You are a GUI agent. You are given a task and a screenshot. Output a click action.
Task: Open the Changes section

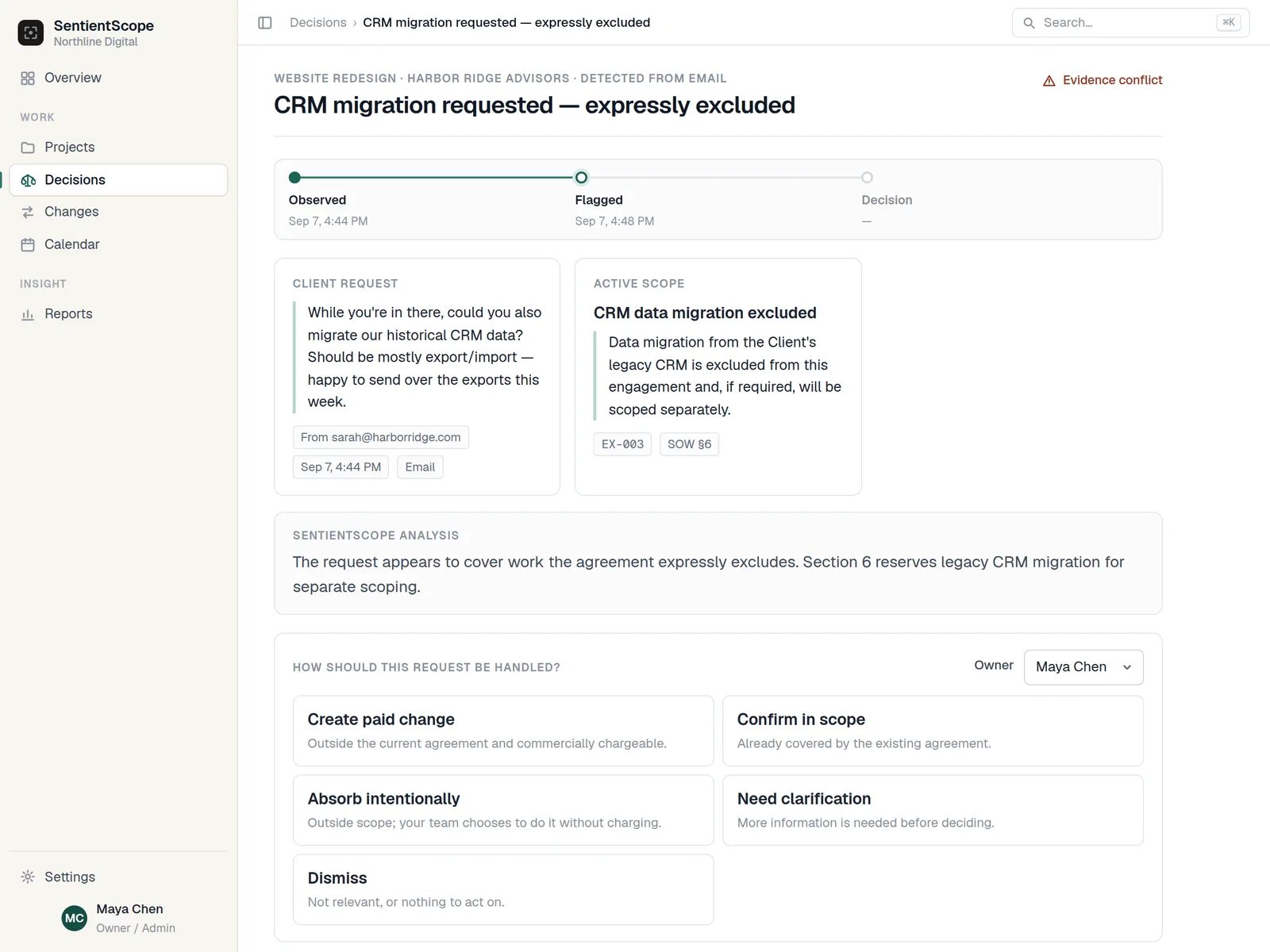pyautogui.click(x=118, y=212)
